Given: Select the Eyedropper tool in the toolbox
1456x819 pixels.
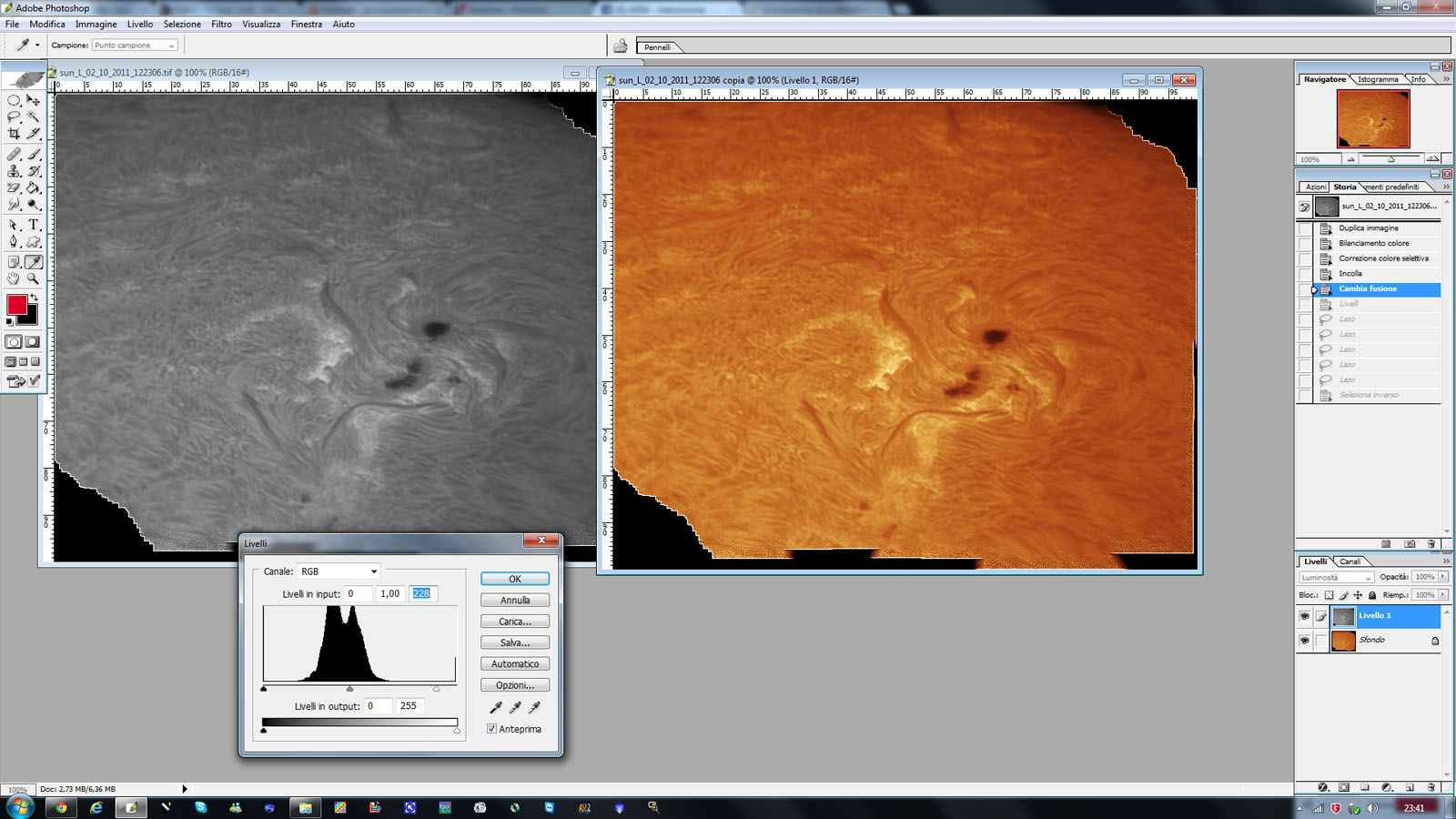Looking at the screenshot, I should 34,262.
